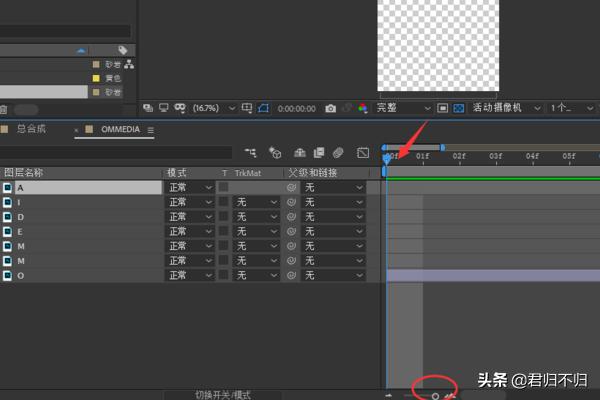
Task: Click the 图层名称 column header
Action: [24, 173]
